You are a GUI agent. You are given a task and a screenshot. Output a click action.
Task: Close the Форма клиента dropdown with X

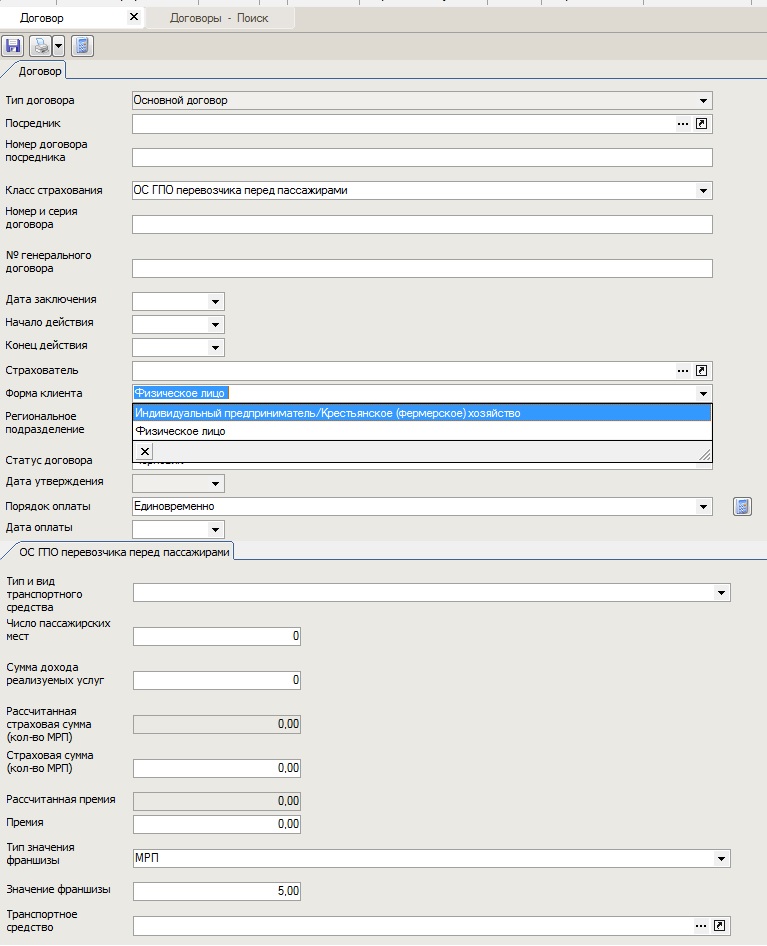(x=144, y=452)
